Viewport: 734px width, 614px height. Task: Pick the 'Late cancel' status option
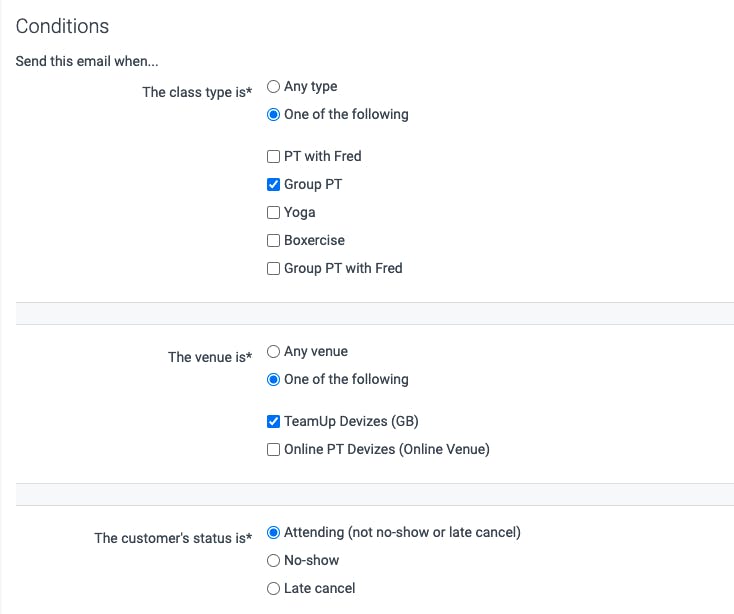(x=273, y=589)
